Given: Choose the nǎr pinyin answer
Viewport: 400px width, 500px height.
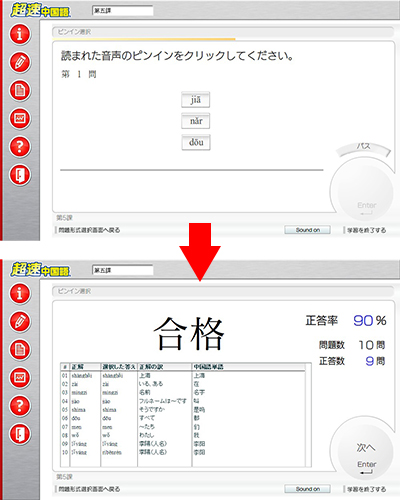Looking at the screenshot, I should click(x=196, y=121).
